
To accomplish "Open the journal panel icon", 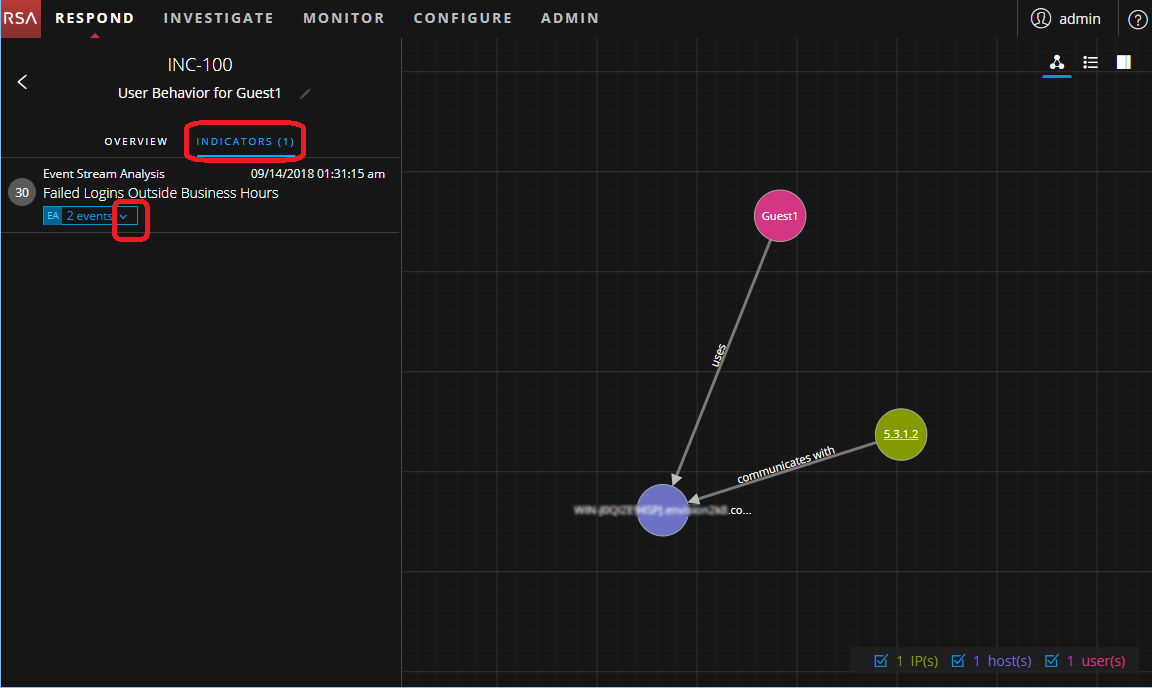I will pos(1124,62).
